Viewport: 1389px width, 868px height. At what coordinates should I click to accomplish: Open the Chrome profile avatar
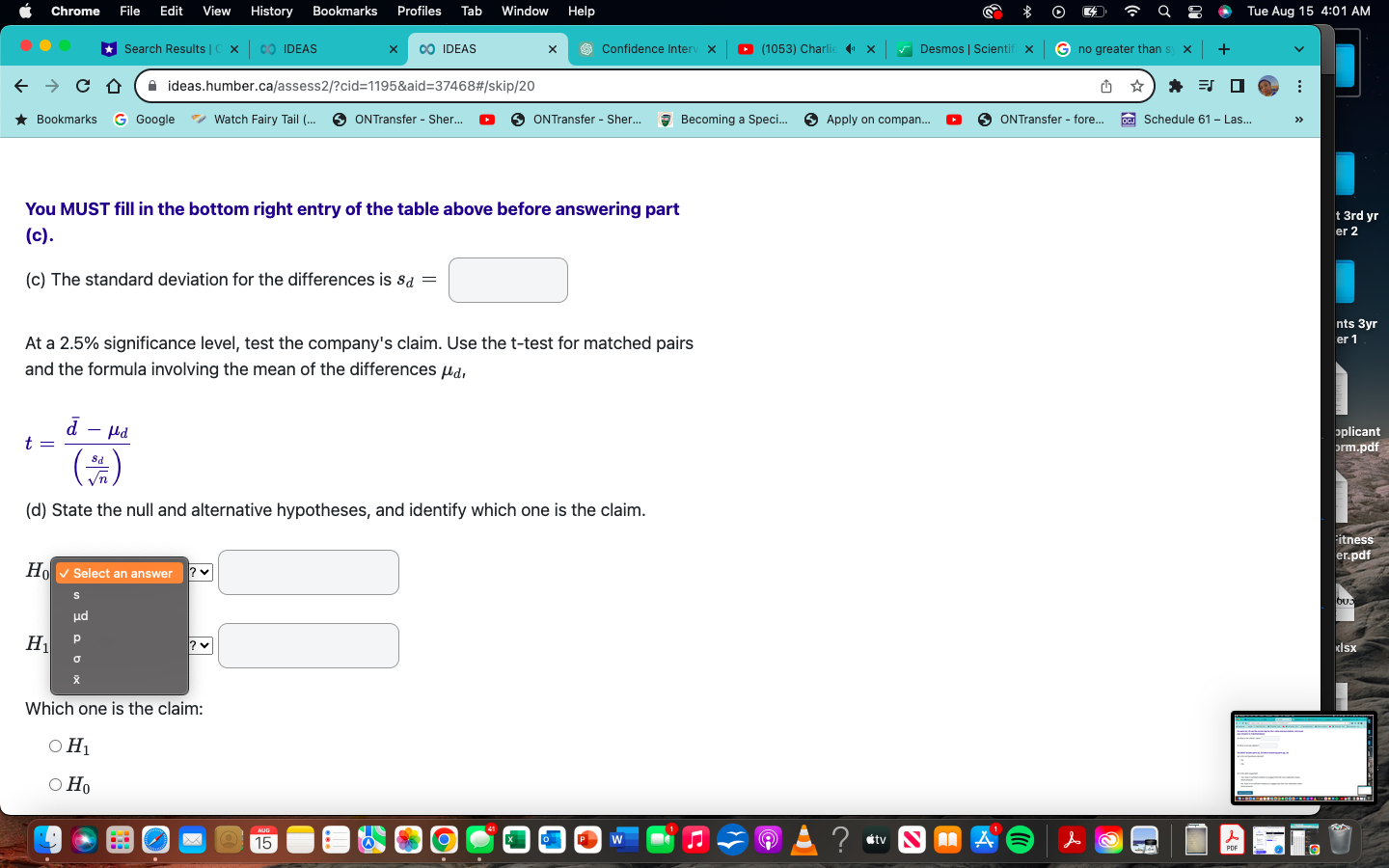click(x=1266, y=86)
